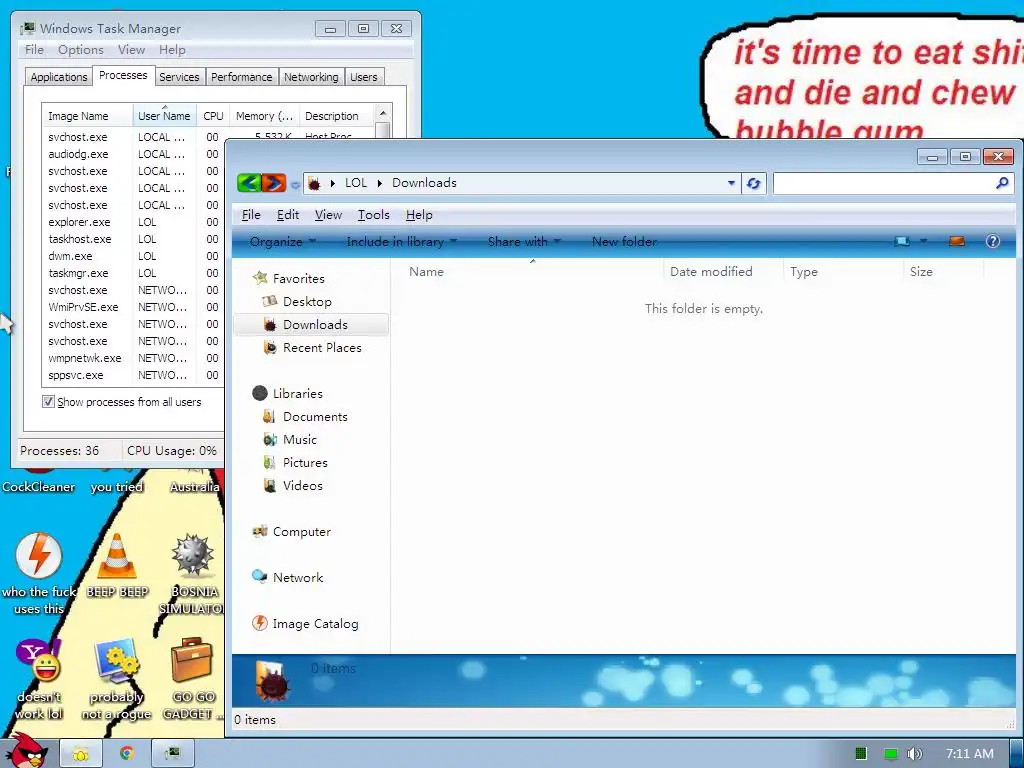Open the view options dropdown arrow
Image resolution: width=1024 pixels, height=768 pixels.
923,241
